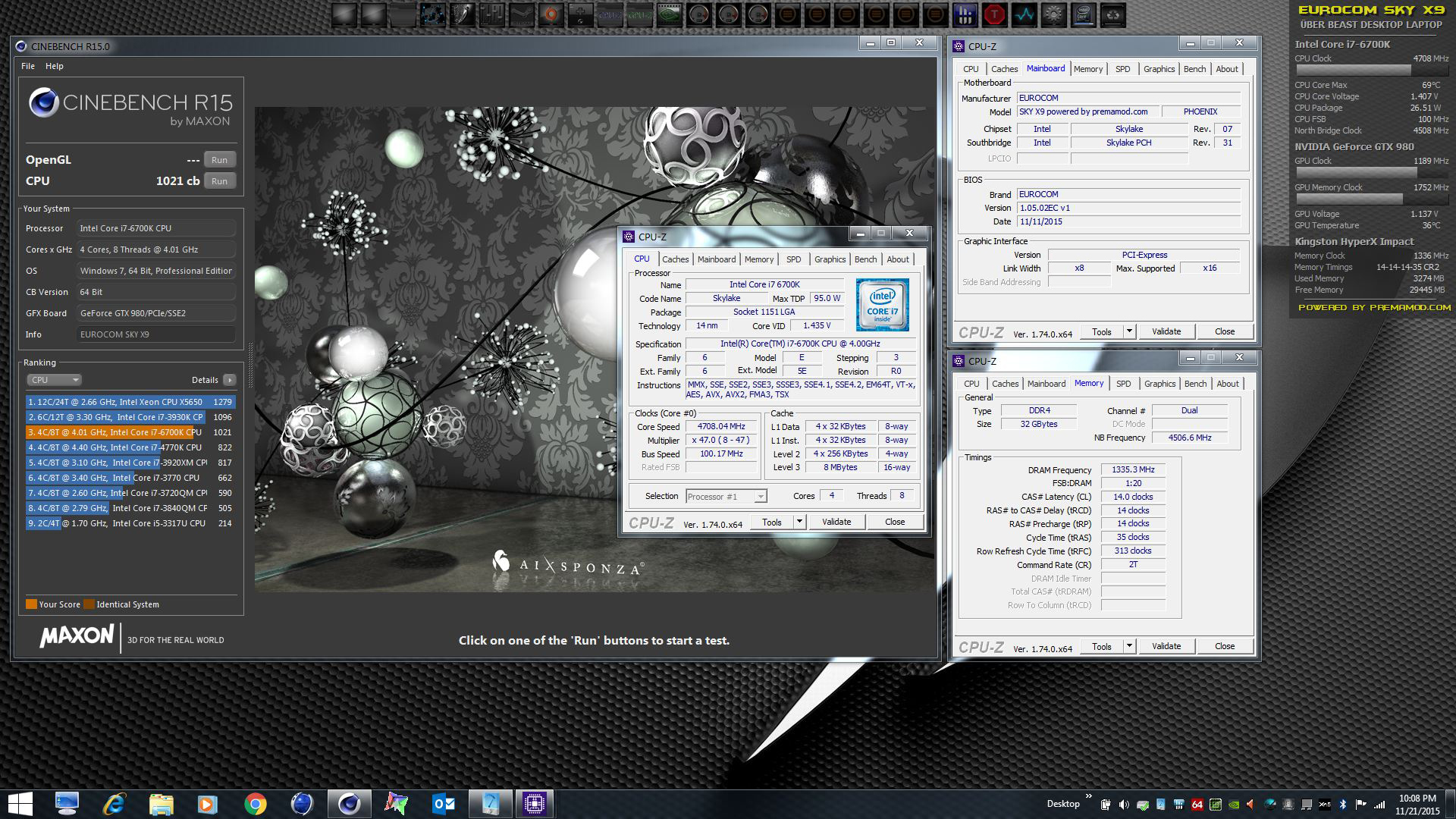1456x819 pixels.
Task: Select the Cinebench taskbar icon
Action: coord(350,804)
